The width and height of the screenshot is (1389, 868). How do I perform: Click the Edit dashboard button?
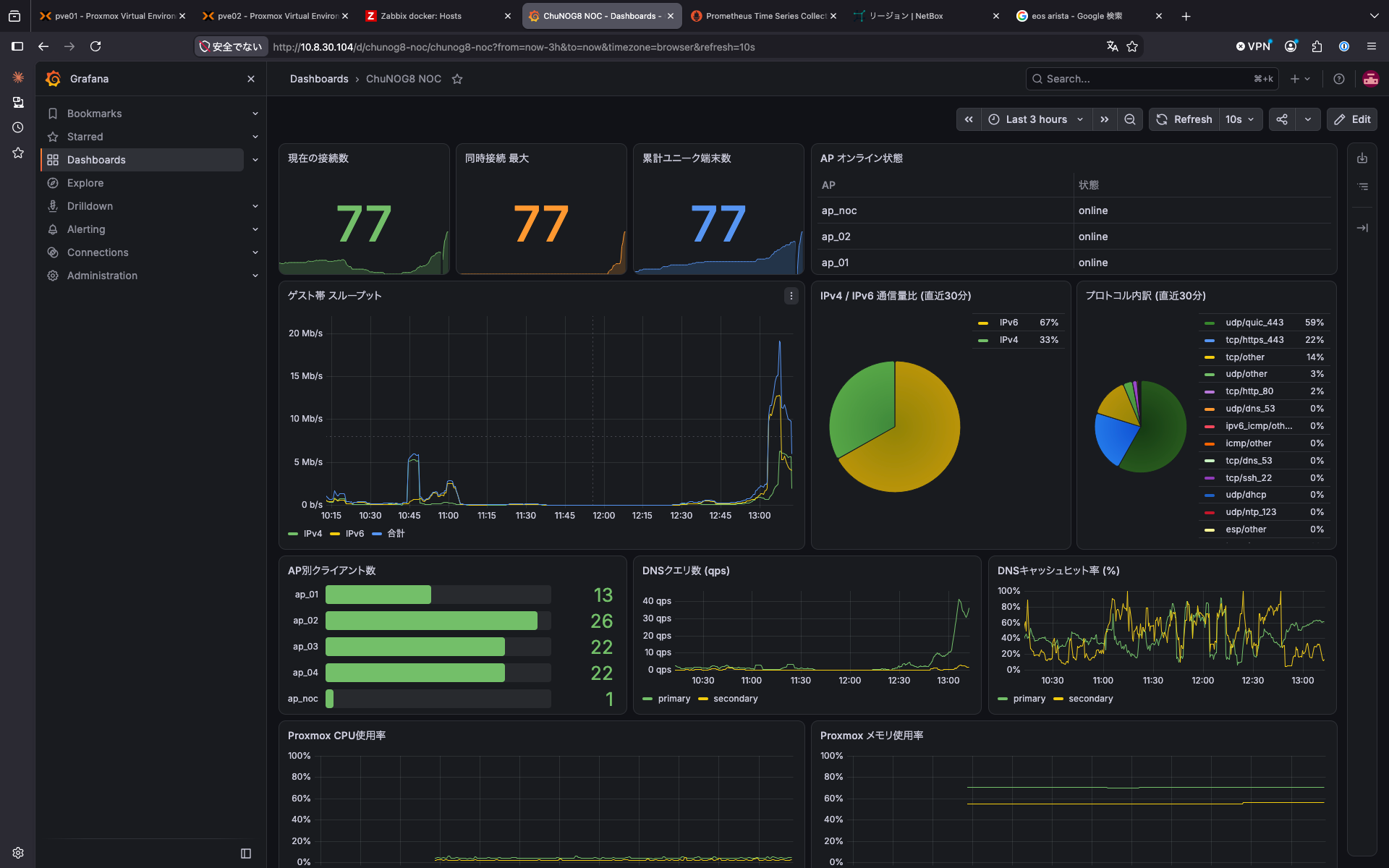click(1351, 119)
